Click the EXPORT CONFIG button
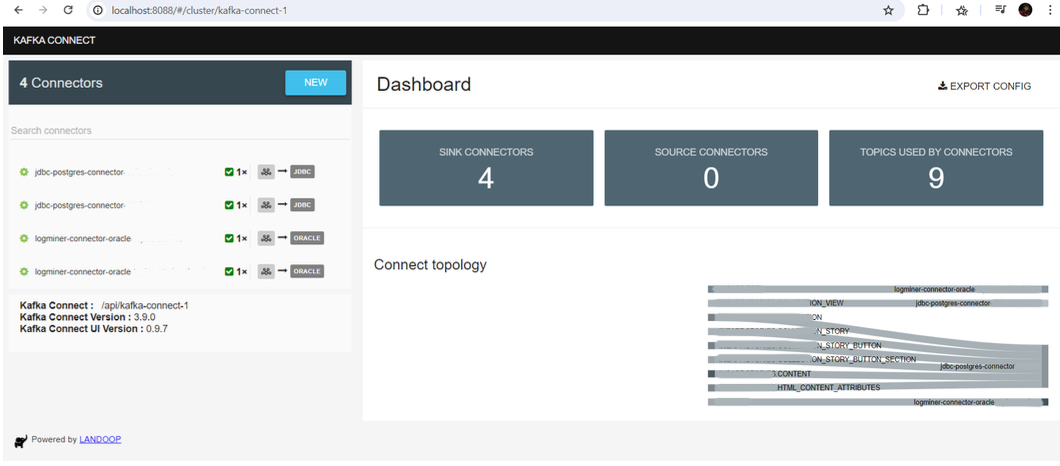 [x=984, y=86]
